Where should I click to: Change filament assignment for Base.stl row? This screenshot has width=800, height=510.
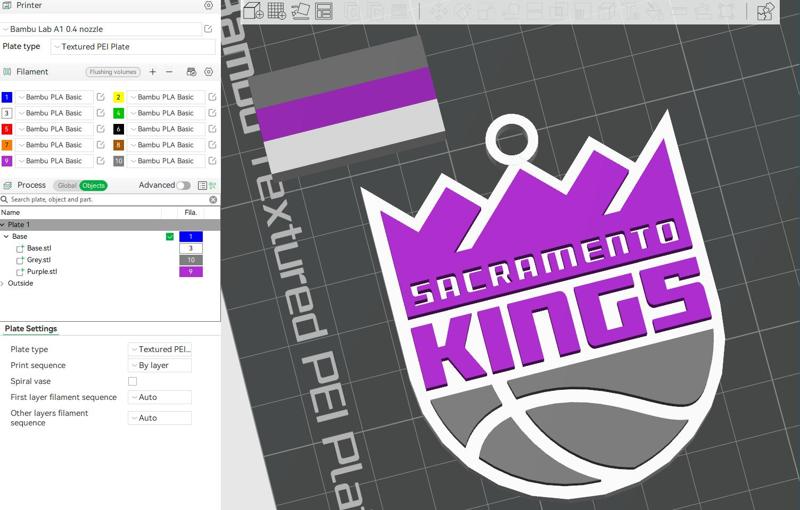coord(191,248)
